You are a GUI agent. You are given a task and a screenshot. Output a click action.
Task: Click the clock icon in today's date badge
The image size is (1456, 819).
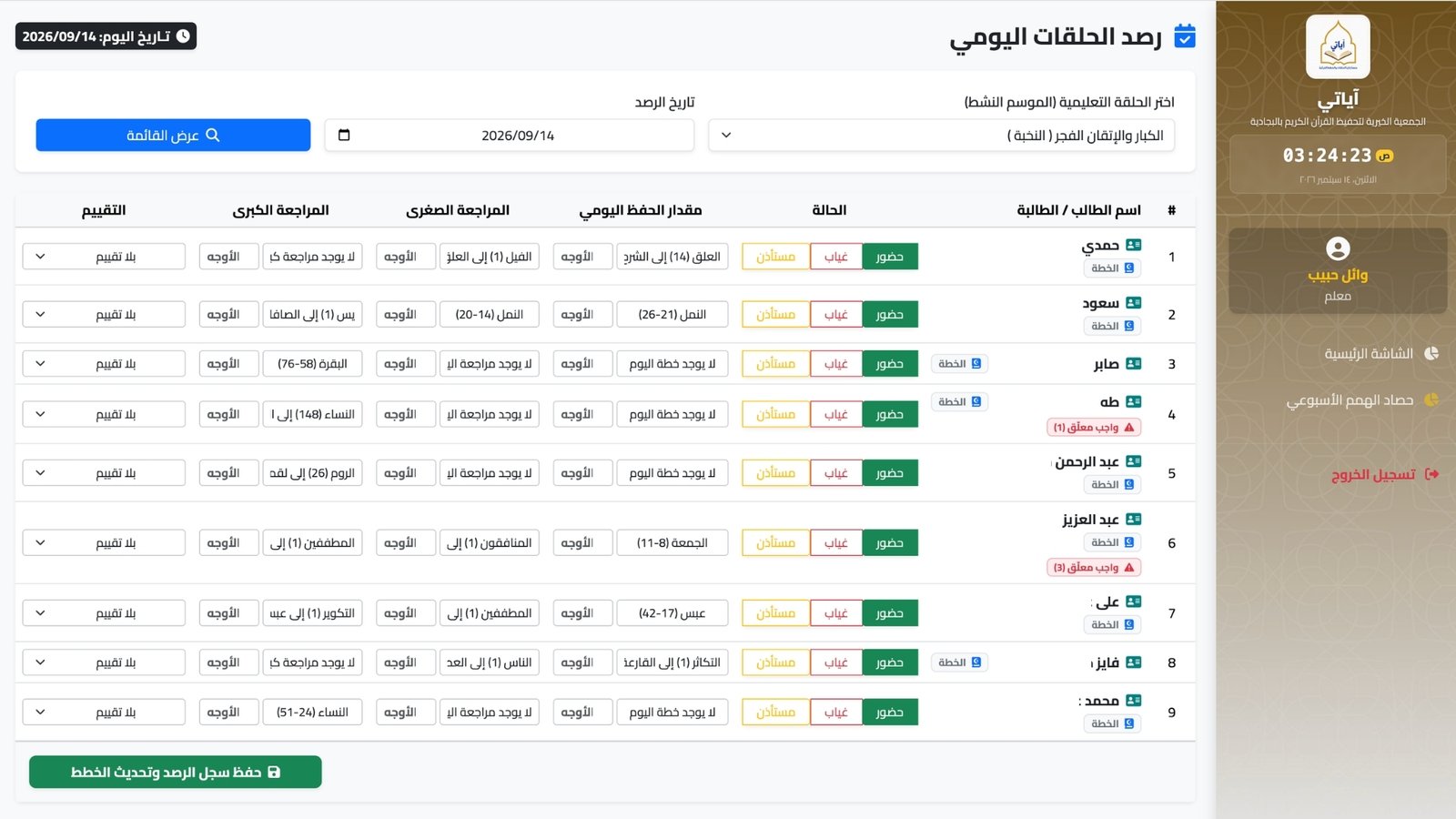coord(183,36)
